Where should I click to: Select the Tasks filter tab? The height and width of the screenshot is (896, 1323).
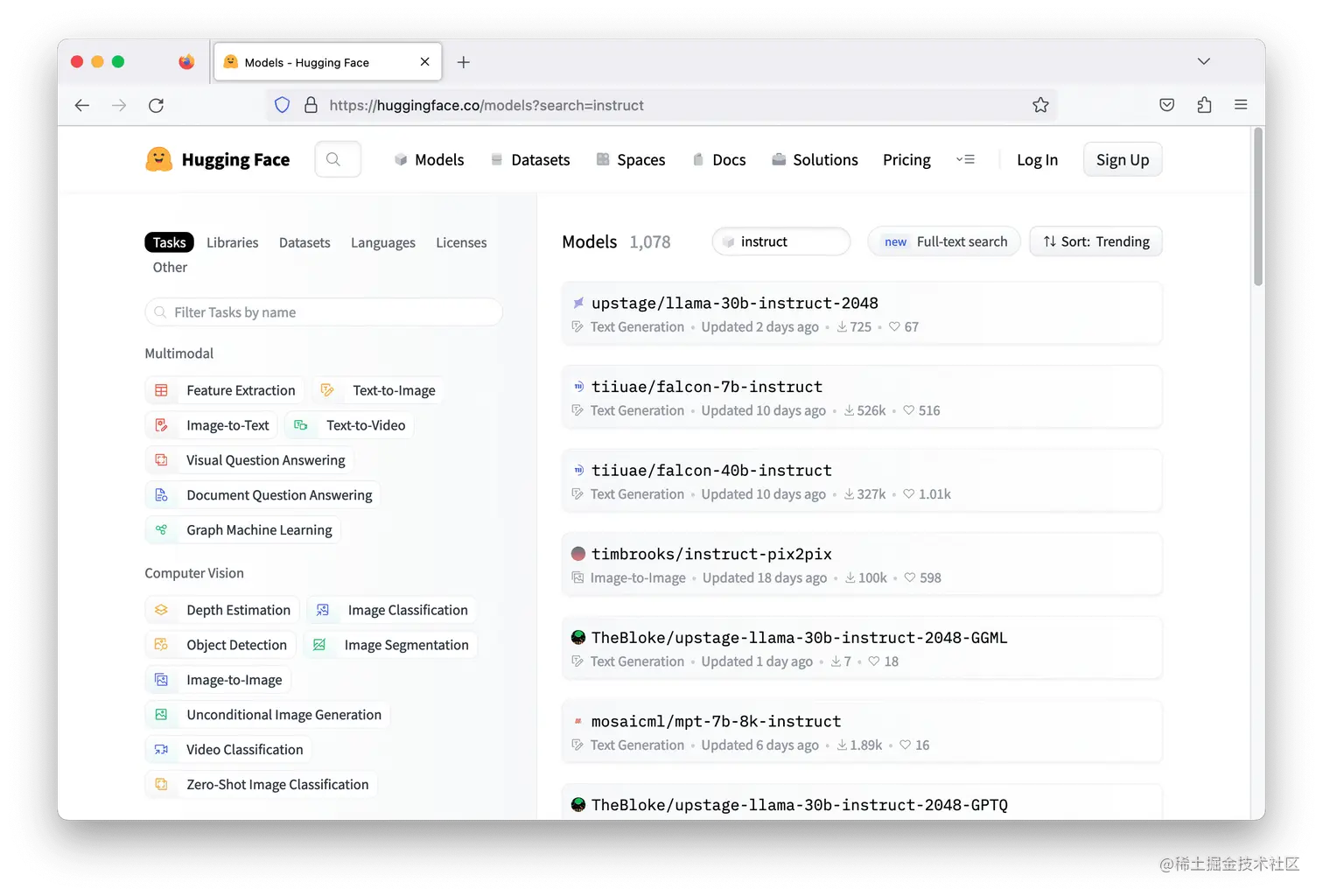coord(169,242)
